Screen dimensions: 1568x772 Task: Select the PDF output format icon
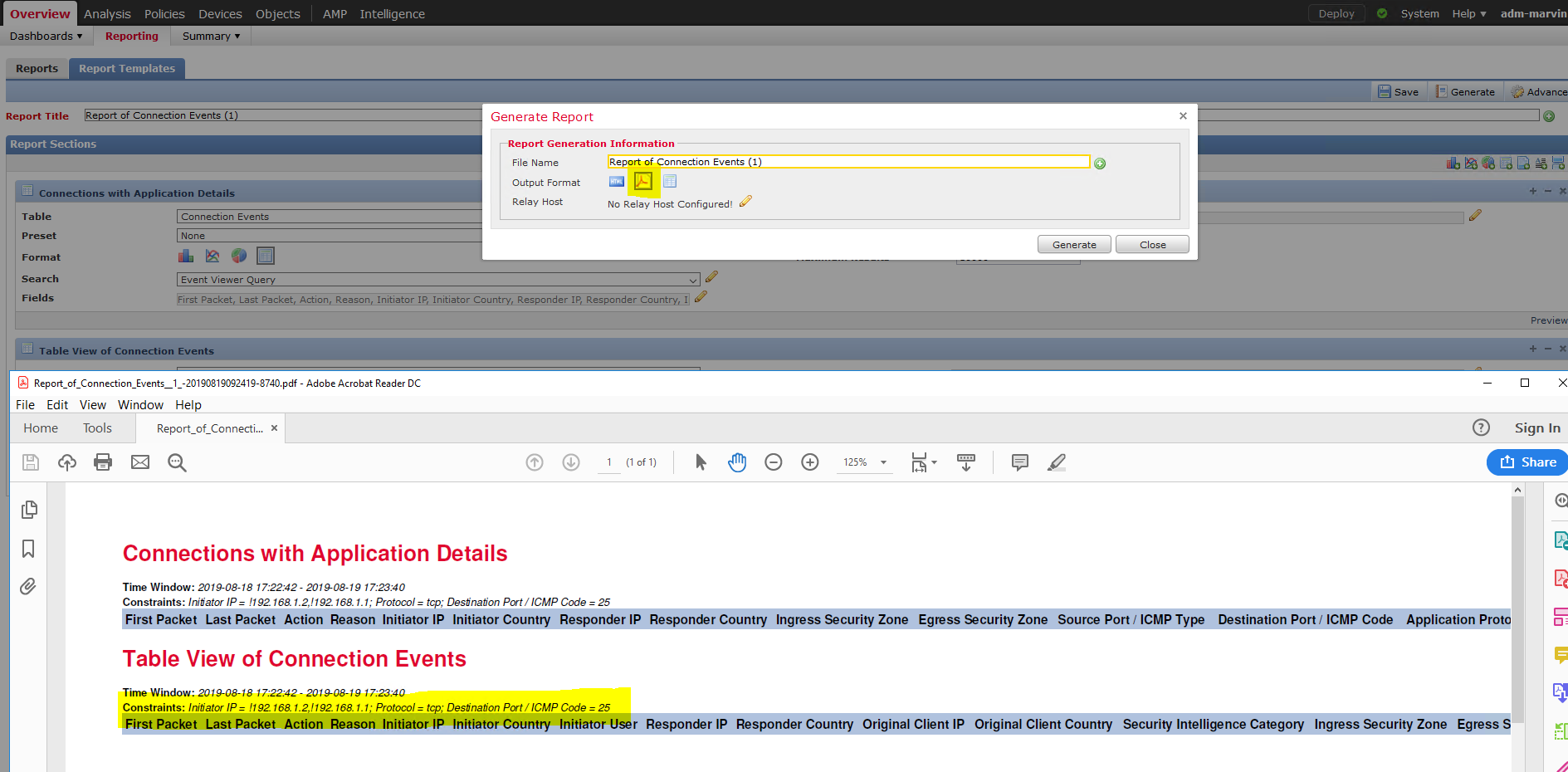pos(642,181)
